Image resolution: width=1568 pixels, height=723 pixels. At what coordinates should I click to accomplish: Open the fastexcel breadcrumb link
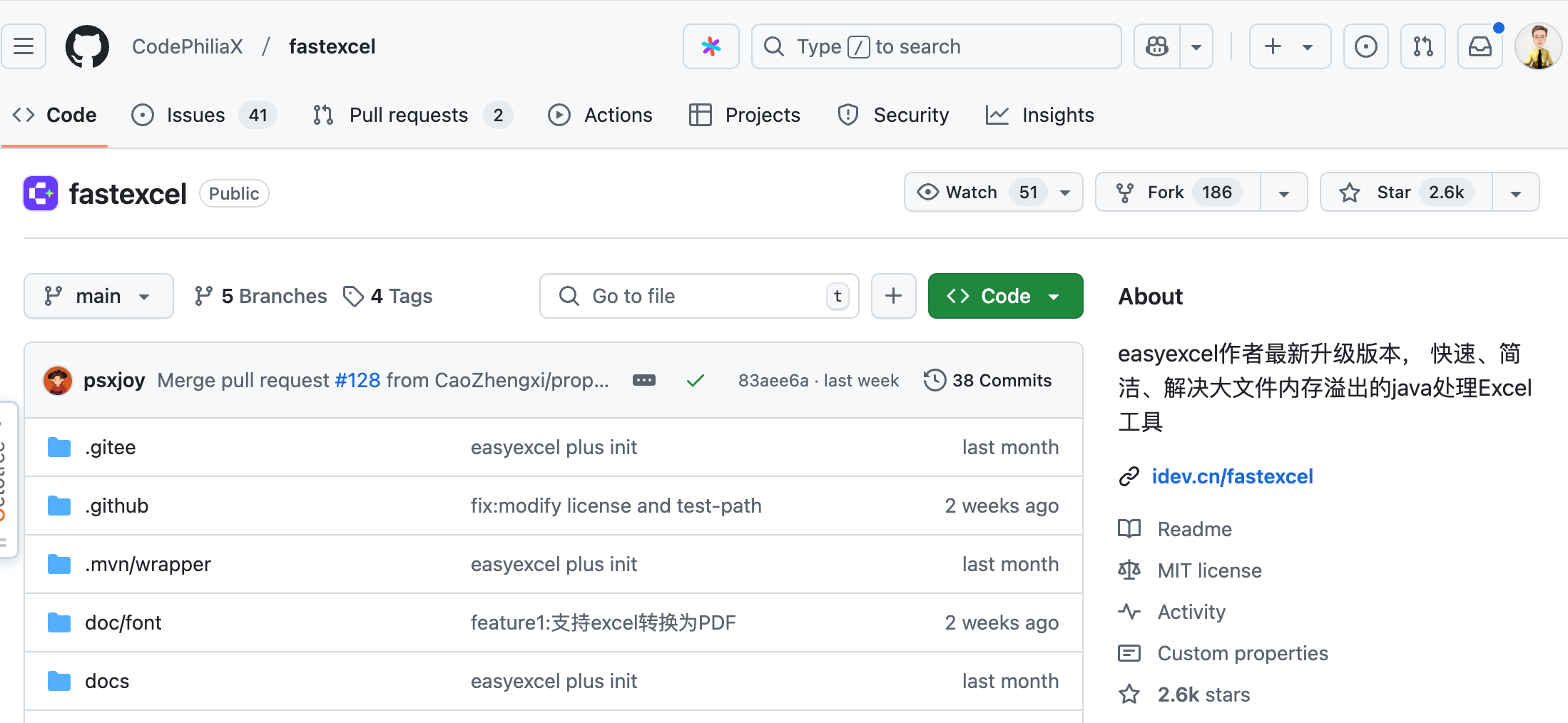tap(332, 46)
